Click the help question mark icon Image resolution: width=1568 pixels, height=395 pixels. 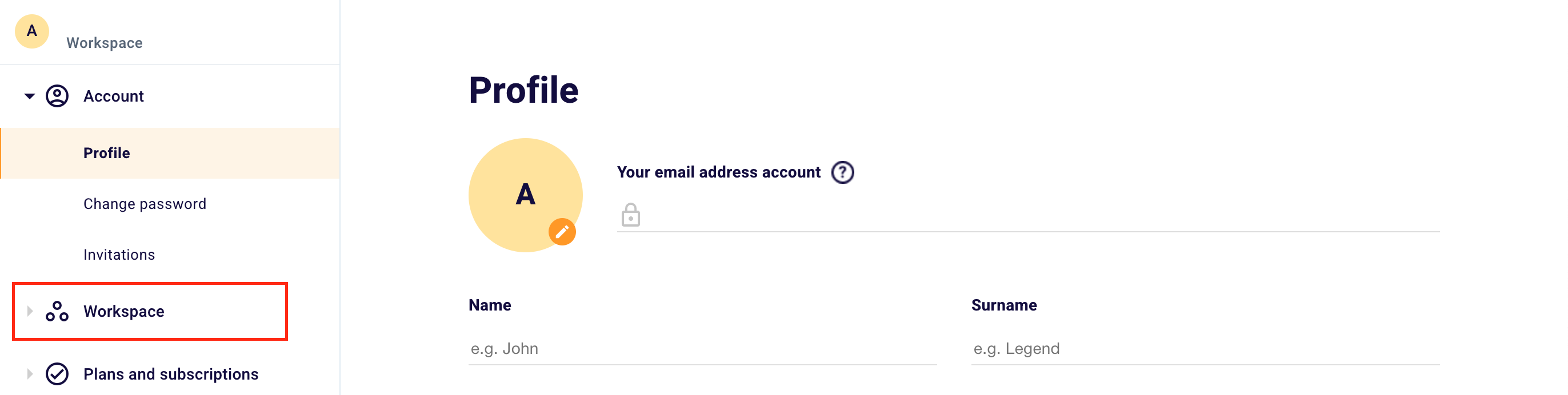click(842, 172)
